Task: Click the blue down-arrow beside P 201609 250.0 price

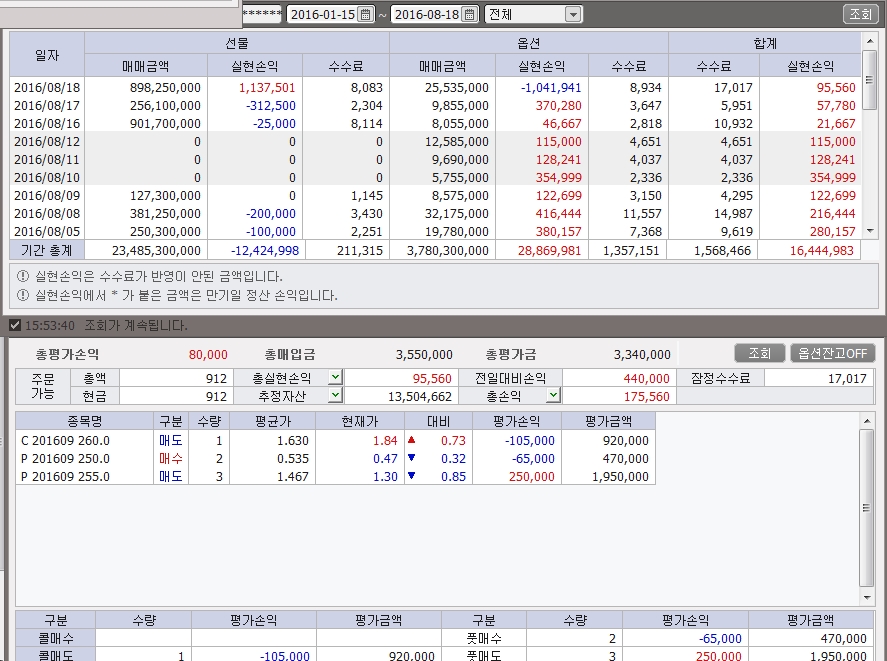Action: [x=411, y=458]
